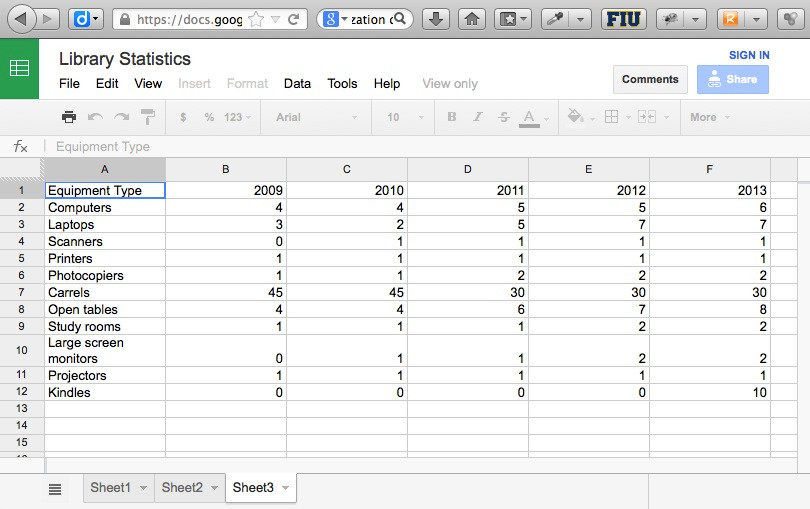Viewport: 810px width, 509px height.
Task: Go to browser home page icon
Action: point(472,20)
